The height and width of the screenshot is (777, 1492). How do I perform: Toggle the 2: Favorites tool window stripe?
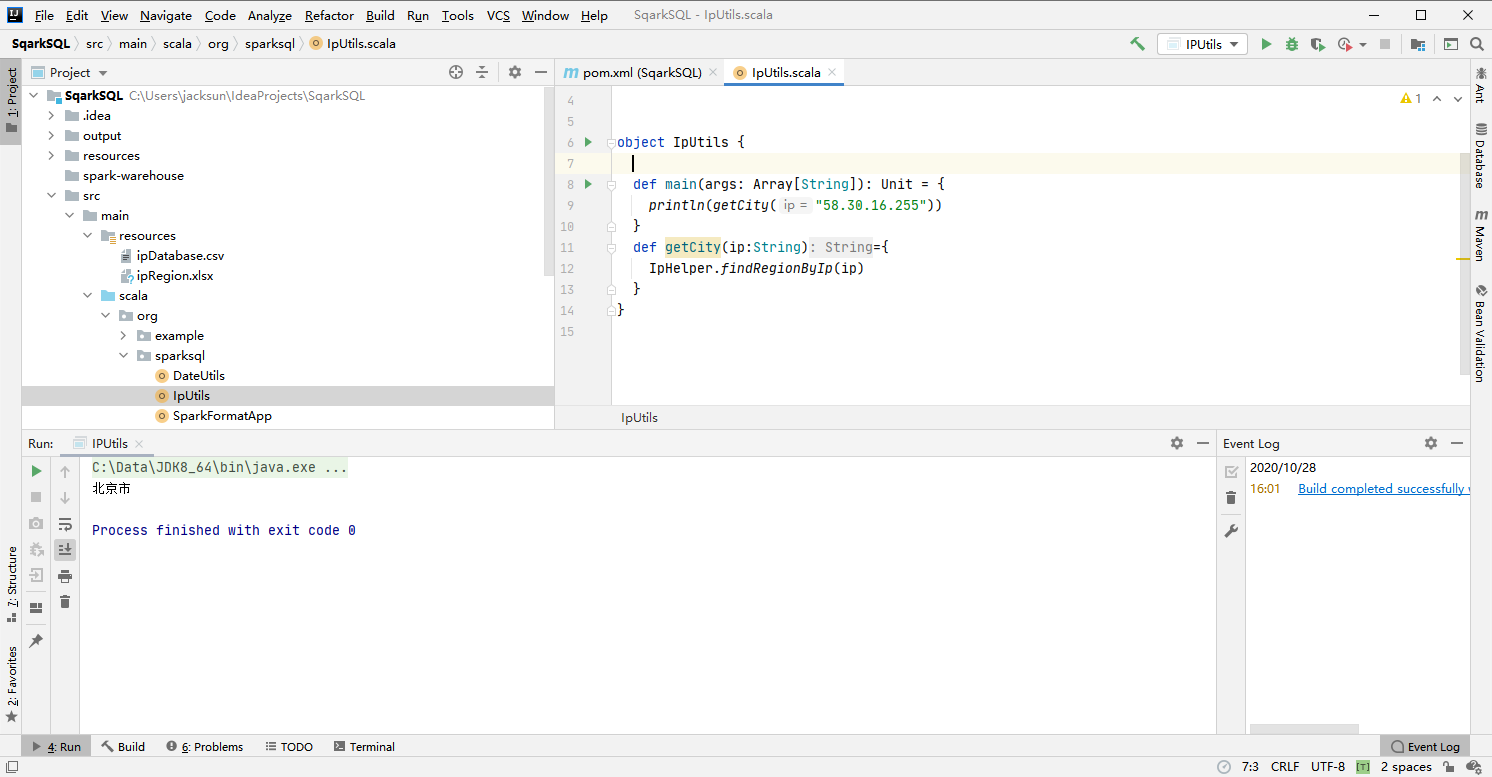click(x=11, y=685)
